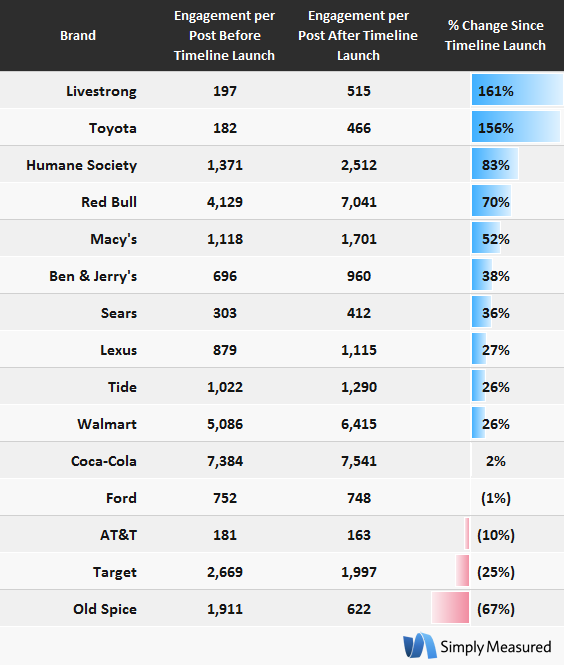Viewport: 564px width, 665px height.
Task: Select the Brand column header
Action: (x=78, y=35)
